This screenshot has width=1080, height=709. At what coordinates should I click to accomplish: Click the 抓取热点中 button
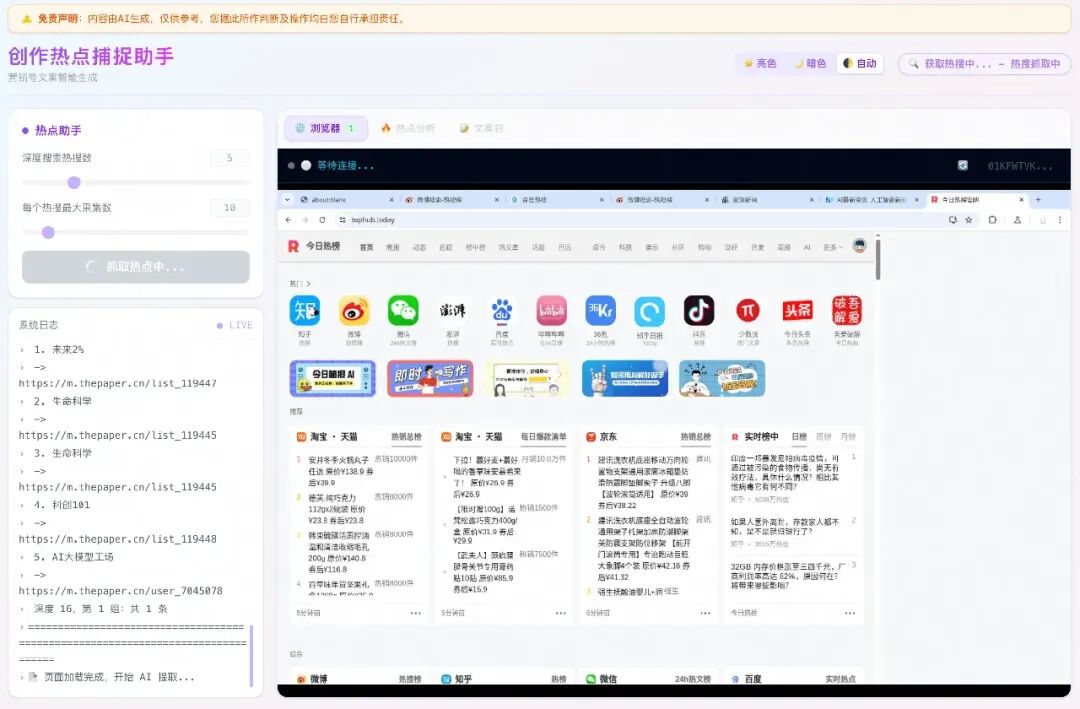pyautogui.click(x=135, y=266)
